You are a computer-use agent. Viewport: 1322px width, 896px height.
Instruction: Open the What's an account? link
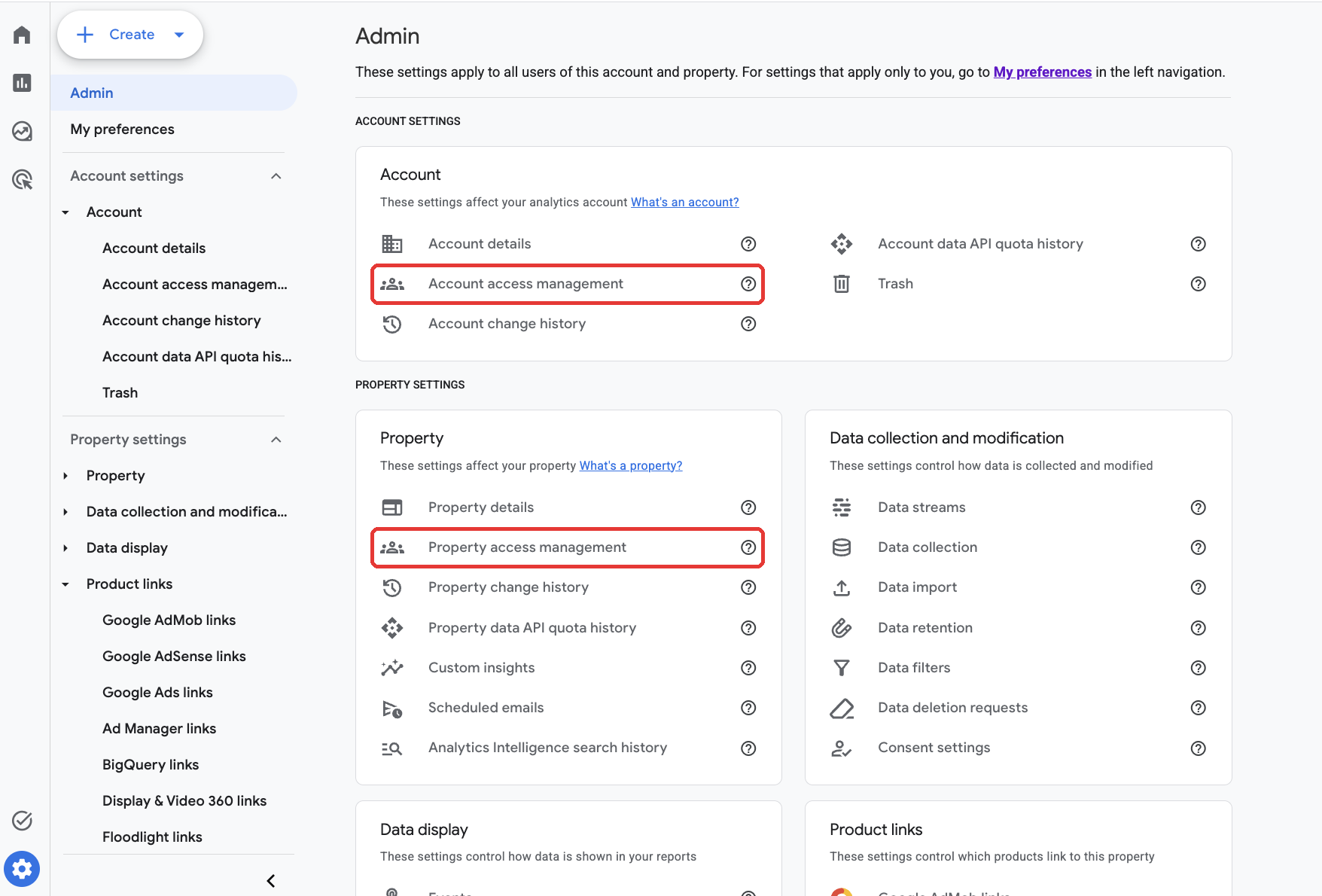pos(684,202)
